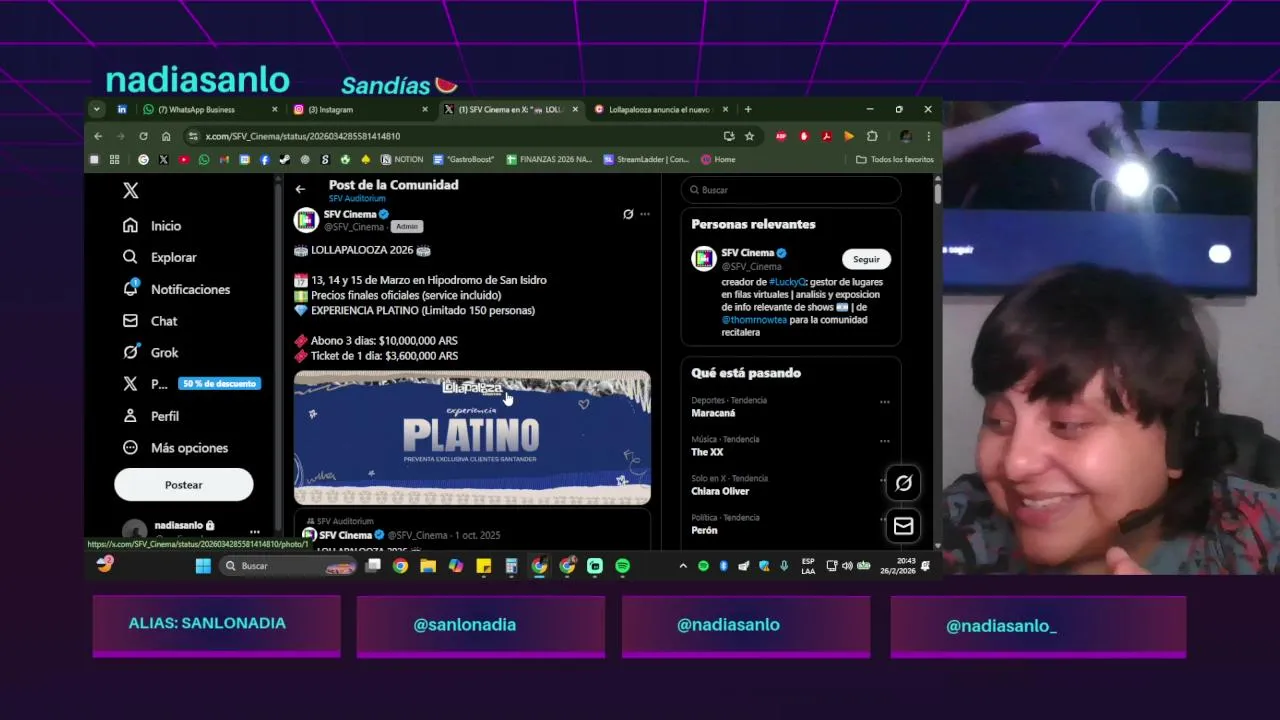Open more options for Maracaná trend
Screen dimensions: 1280x720
point(884,402)
